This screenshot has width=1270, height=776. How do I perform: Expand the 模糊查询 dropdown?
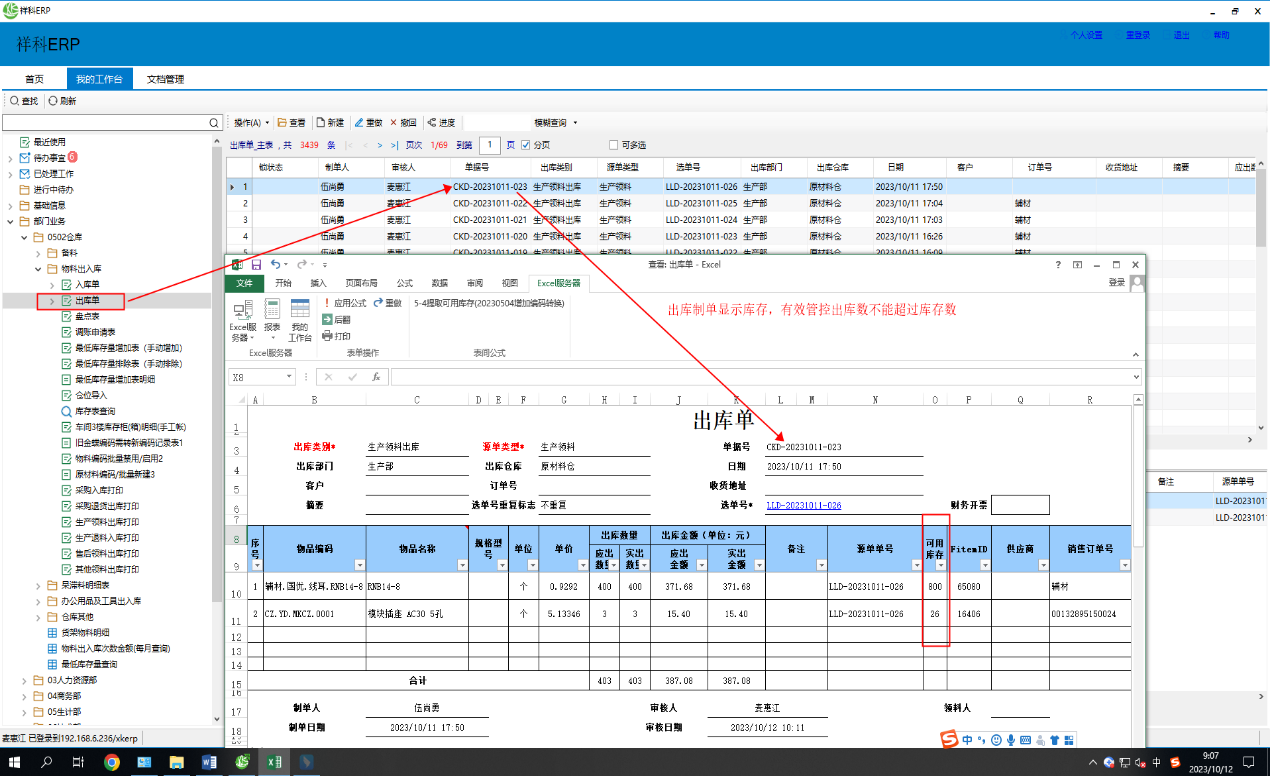pos(575,122)
